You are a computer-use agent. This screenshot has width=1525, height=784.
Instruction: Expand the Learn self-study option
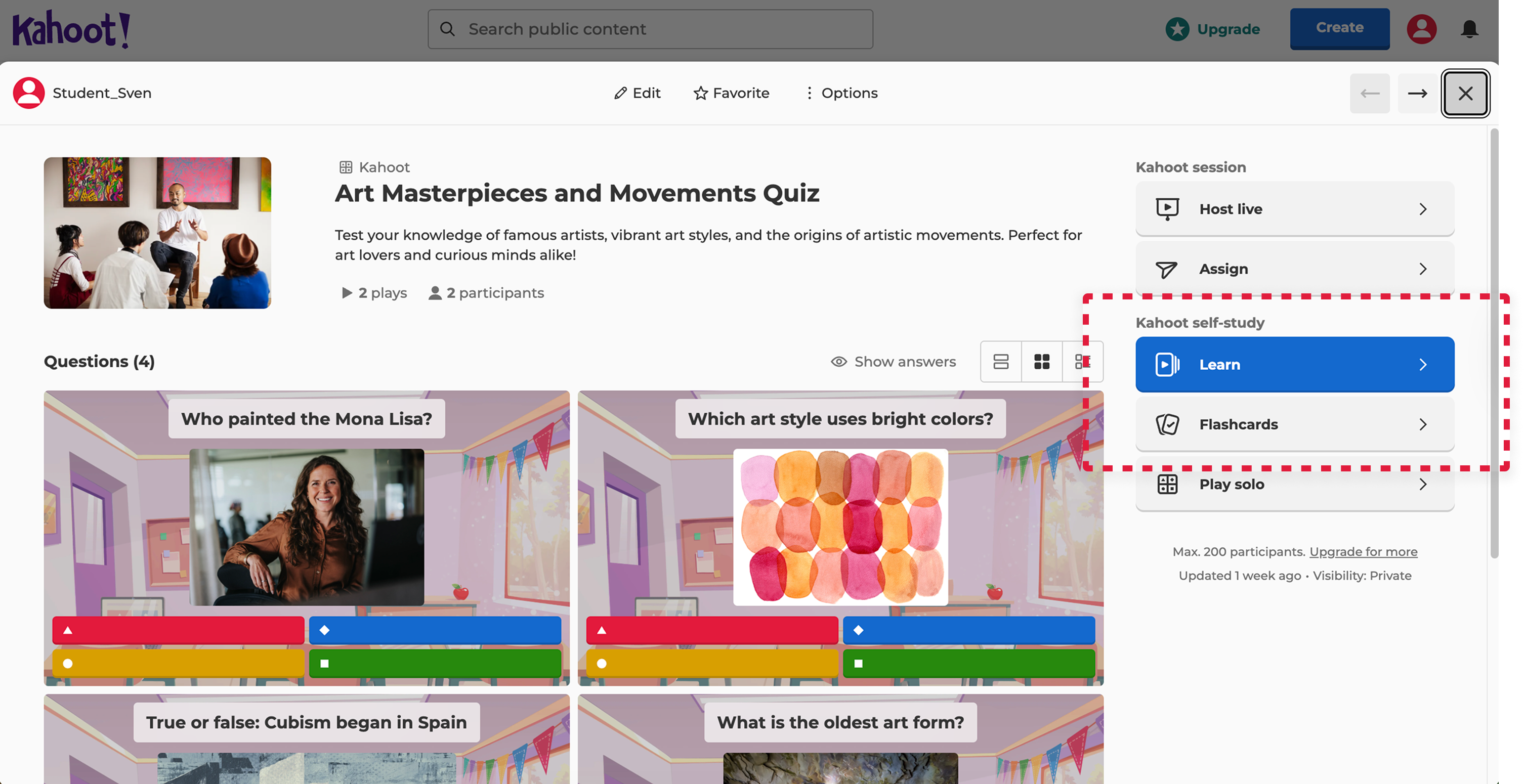click(1294, 365)
